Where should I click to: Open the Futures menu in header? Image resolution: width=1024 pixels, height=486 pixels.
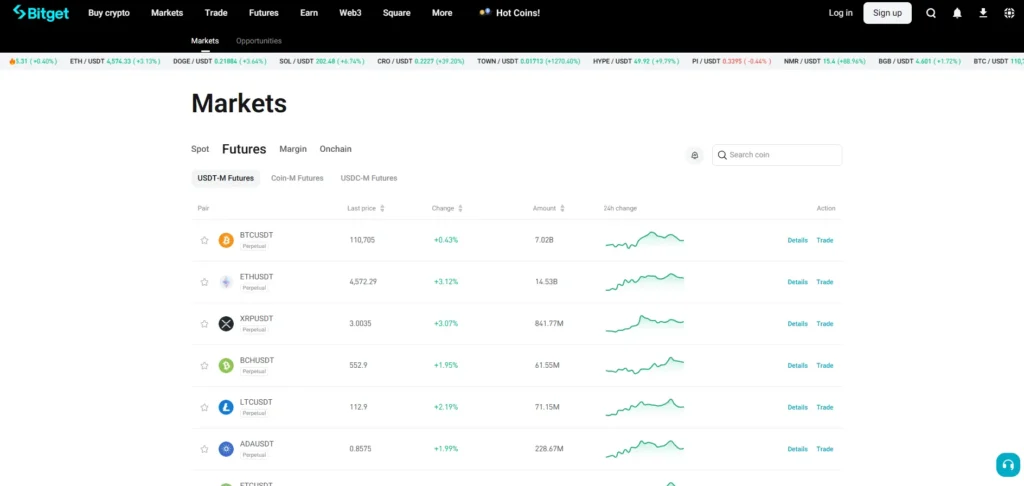(264, 13)
